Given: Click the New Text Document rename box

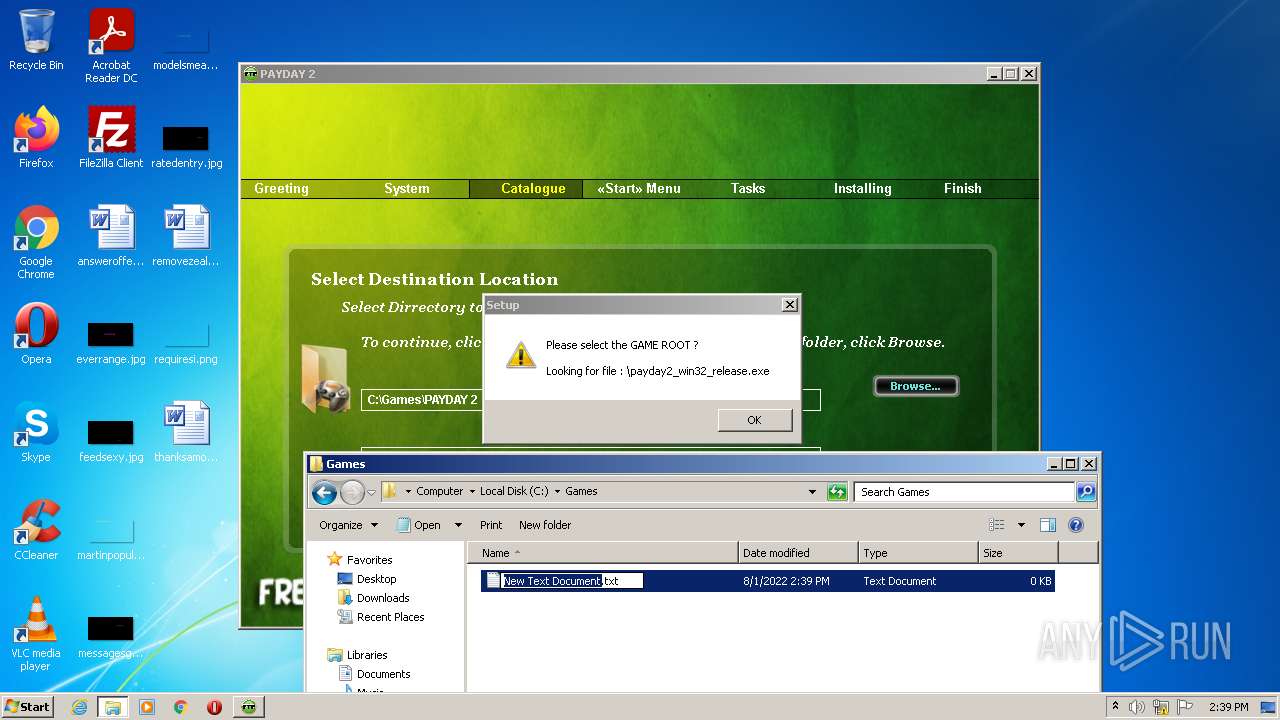Looking at the screenshot, I should [571, 581].
